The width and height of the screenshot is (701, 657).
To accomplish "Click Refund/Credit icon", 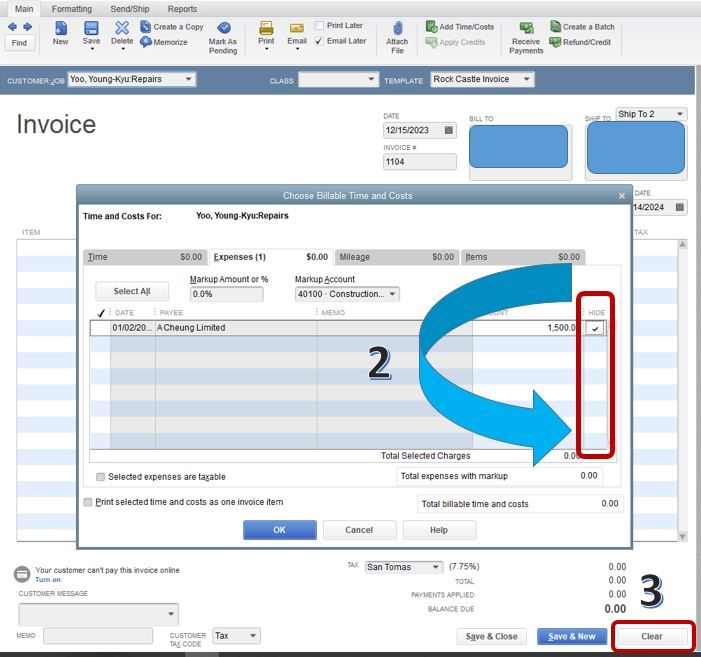I will point(555,42).
